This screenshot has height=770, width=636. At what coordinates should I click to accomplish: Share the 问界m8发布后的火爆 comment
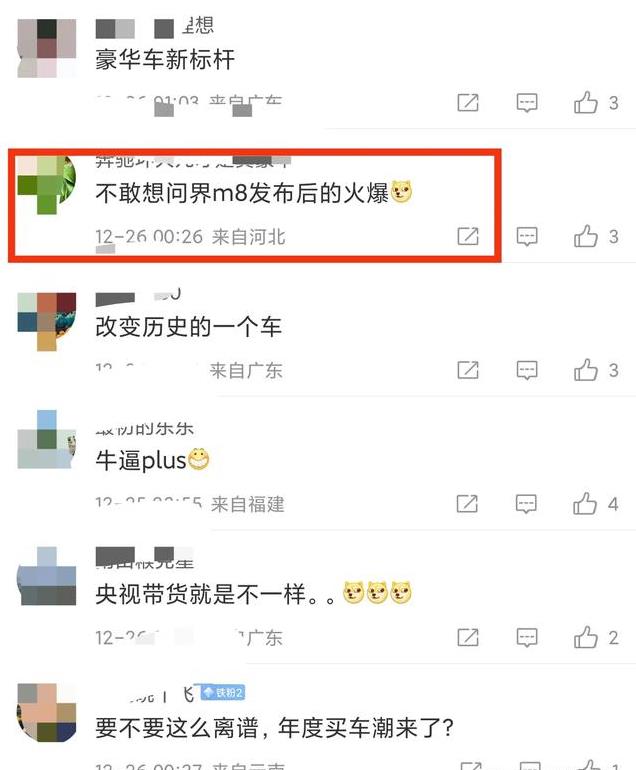pyautogui.click(x=468, y=236)
